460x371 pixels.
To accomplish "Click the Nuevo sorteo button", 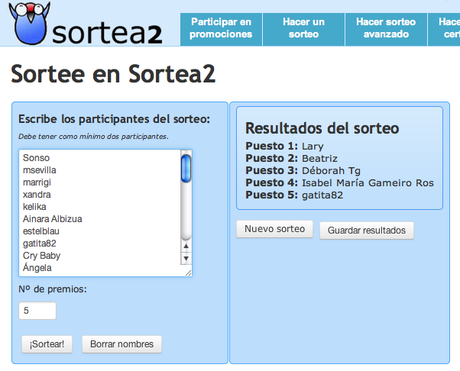I will [x=275, y=229].
